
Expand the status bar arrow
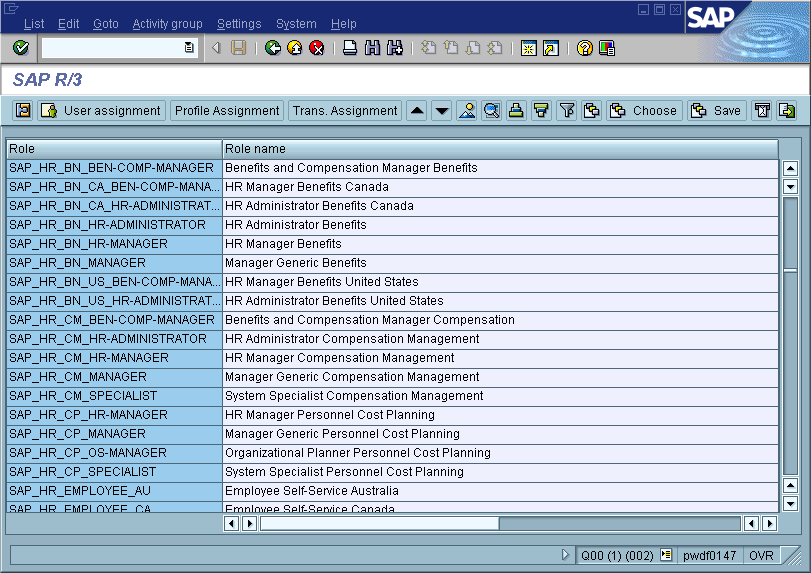(x=566, y=555)
